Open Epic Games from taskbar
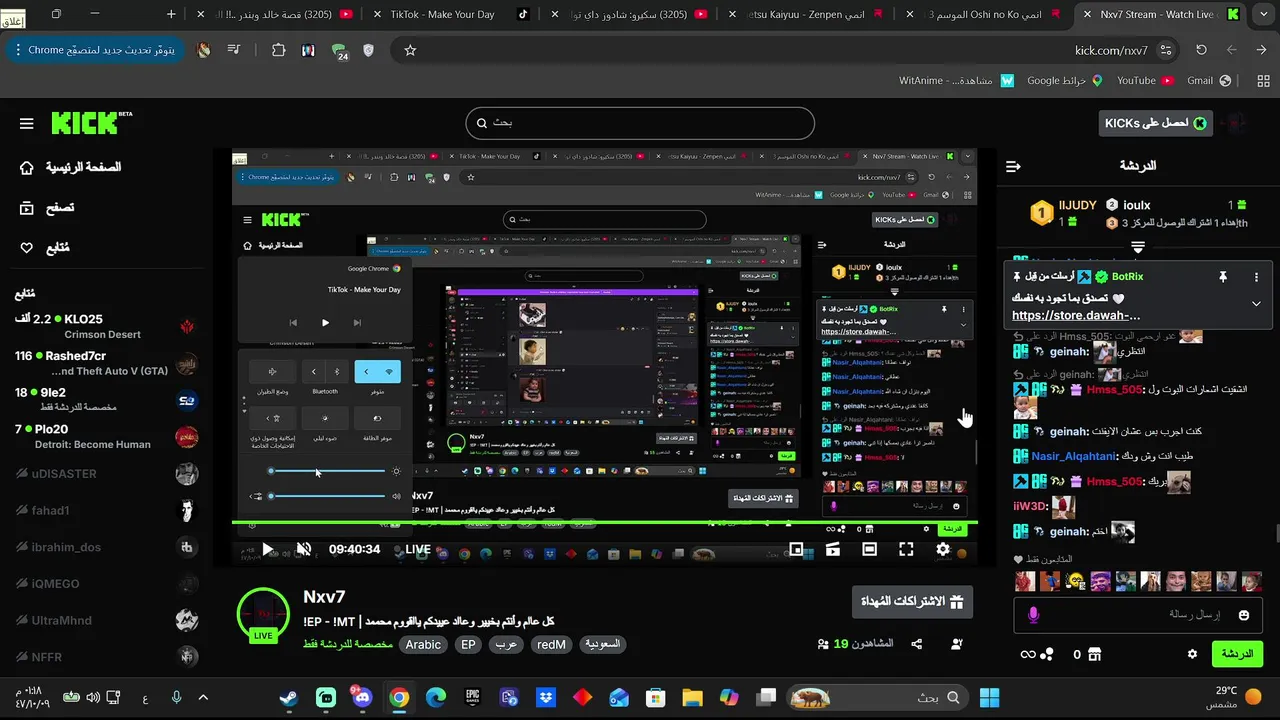The height and width of the screenshot is (720, 1280). tap(472, 697)
